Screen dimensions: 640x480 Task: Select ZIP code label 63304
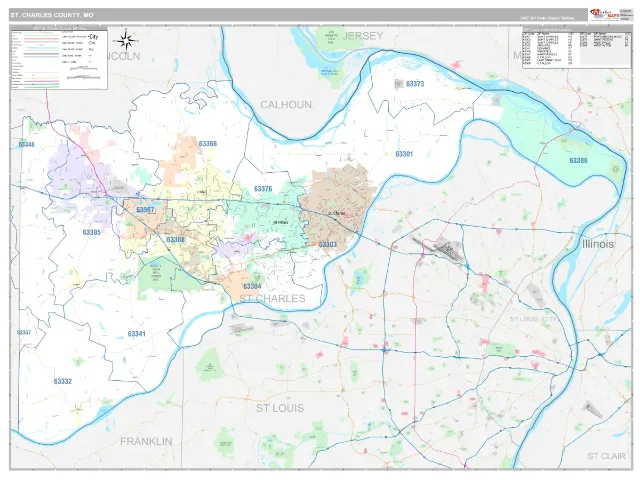[x=252, y=286]
